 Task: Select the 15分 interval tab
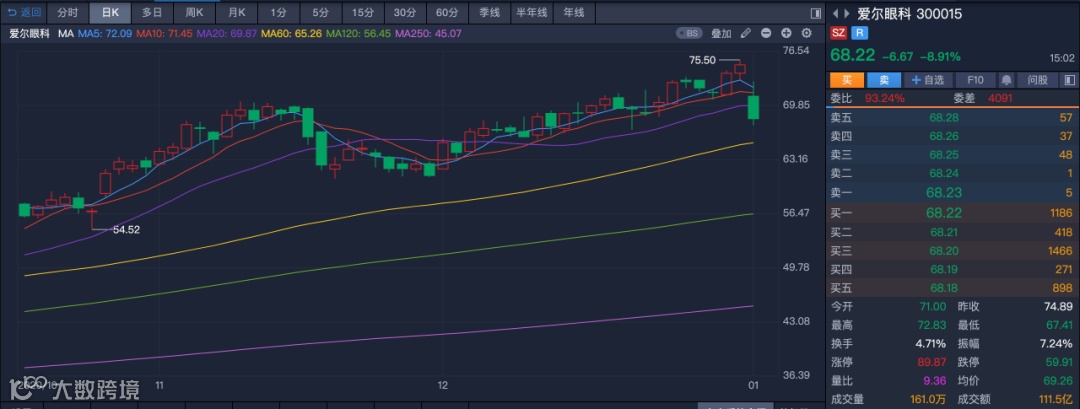(x=362, y=12)
